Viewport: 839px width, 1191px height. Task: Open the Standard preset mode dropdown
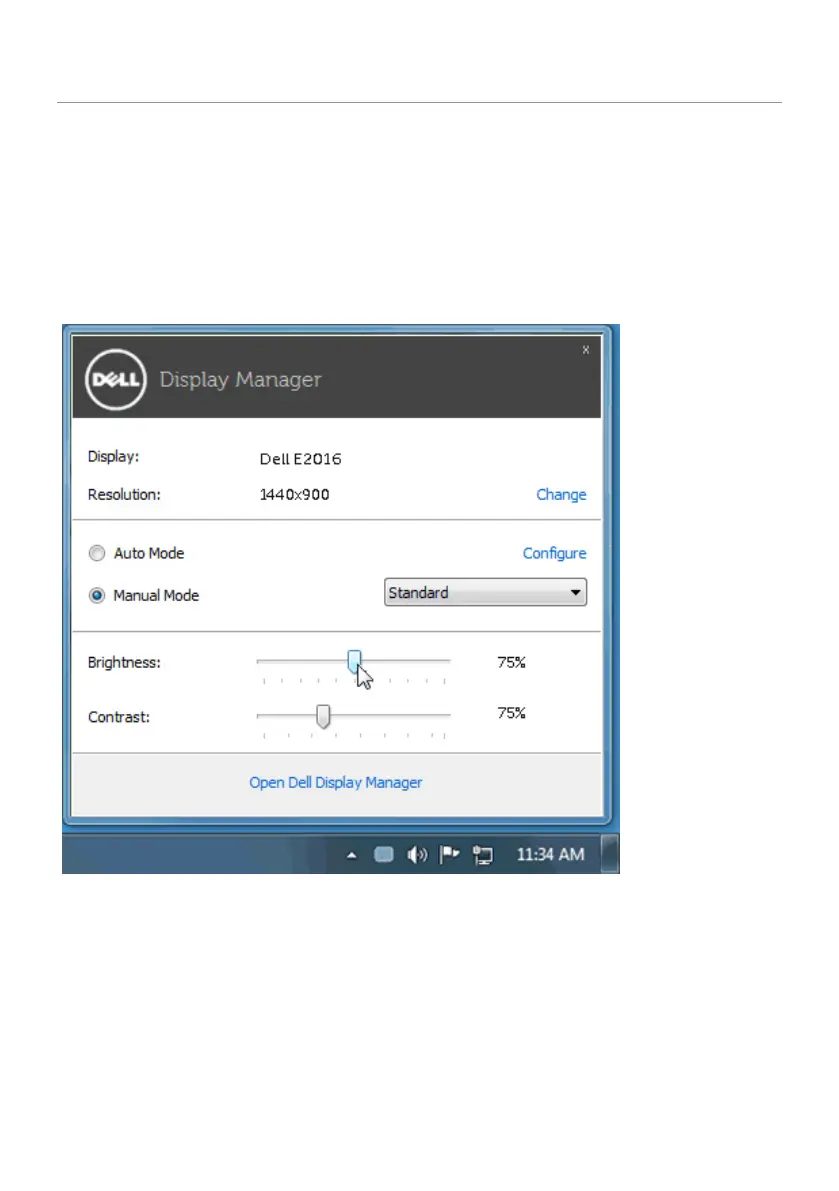[485, 592]
